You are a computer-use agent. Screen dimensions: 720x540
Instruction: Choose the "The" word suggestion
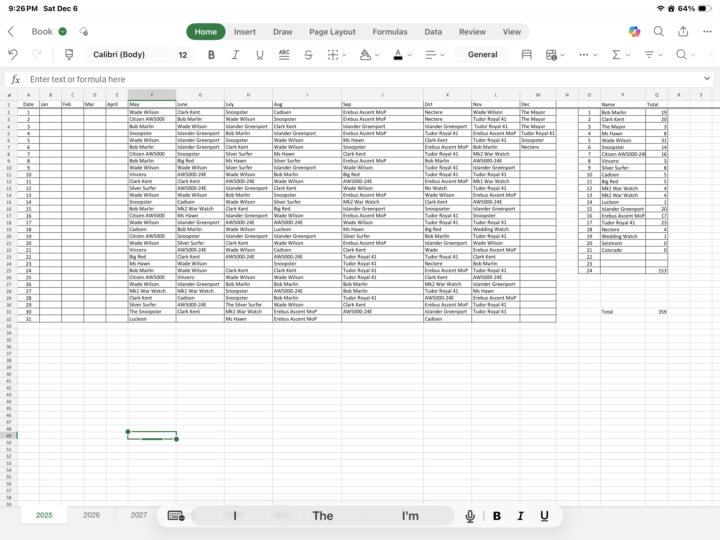click(323, 516)
